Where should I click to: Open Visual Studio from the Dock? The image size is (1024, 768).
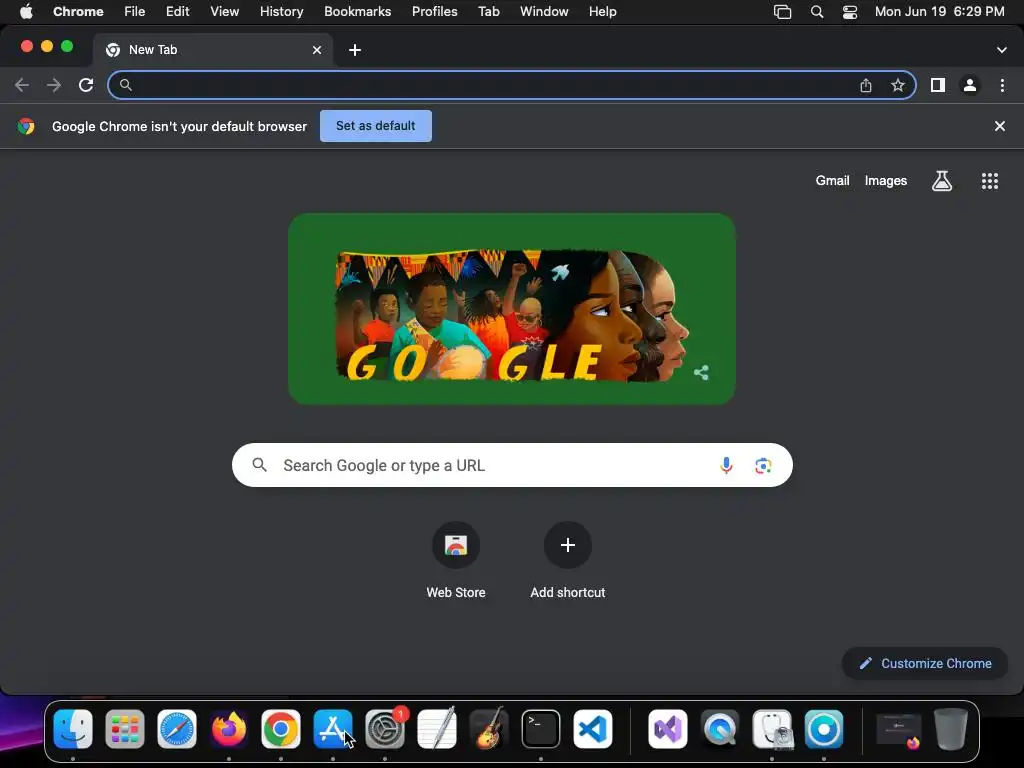pyautogui.click(x=667, y=729)
